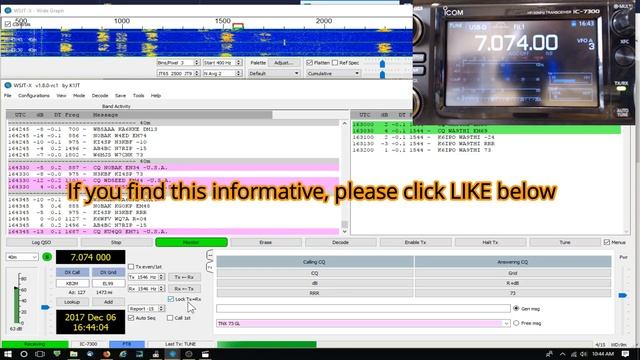Toggle the Controls checkbox in Wide Graph

8,24
